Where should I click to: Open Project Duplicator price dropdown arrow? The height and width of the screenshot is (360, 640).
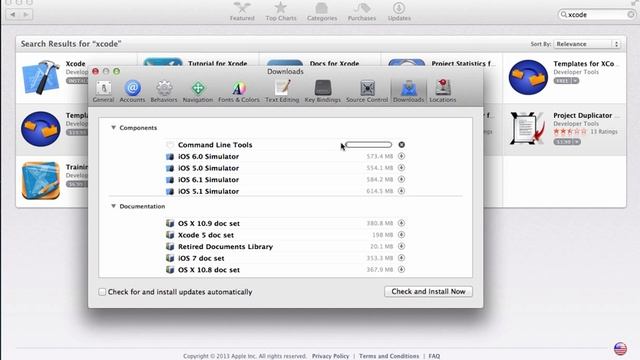click(x=577, y=142)
